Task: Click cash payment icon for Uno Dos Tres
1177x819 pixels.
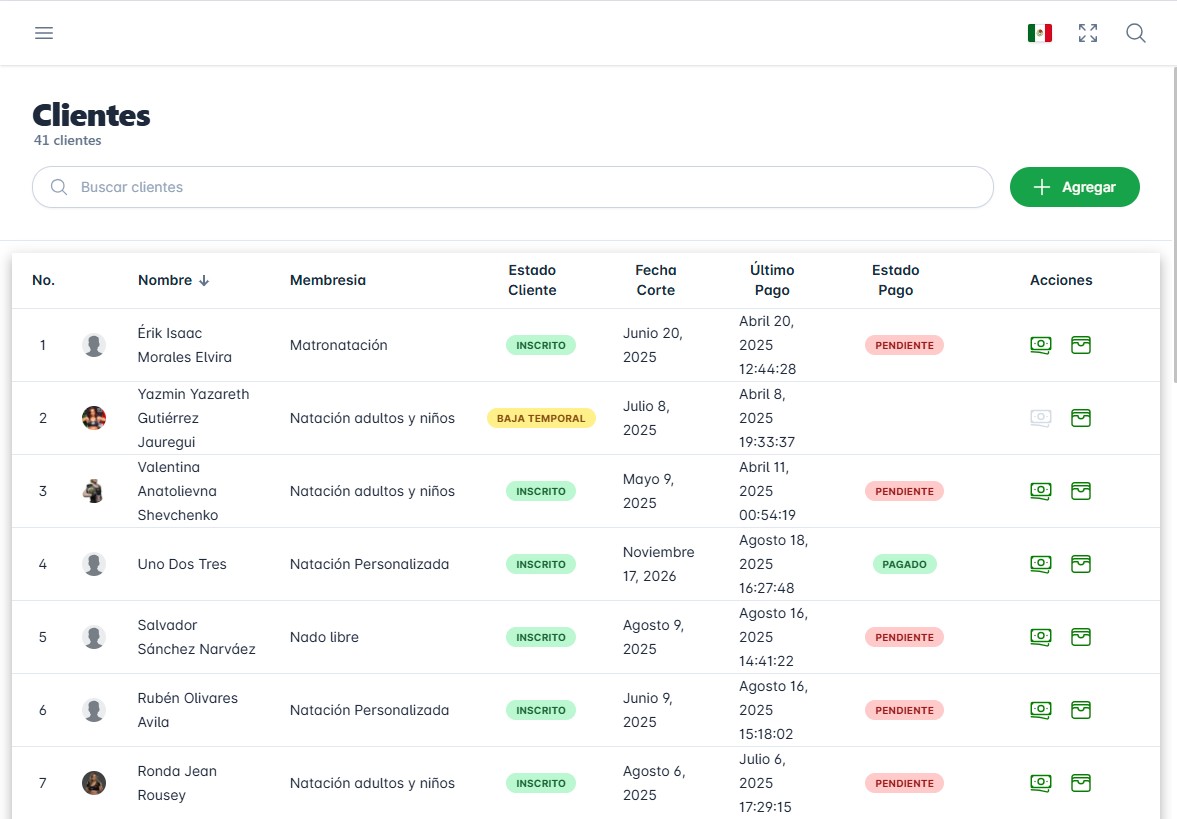Action: click(1041, 564)
